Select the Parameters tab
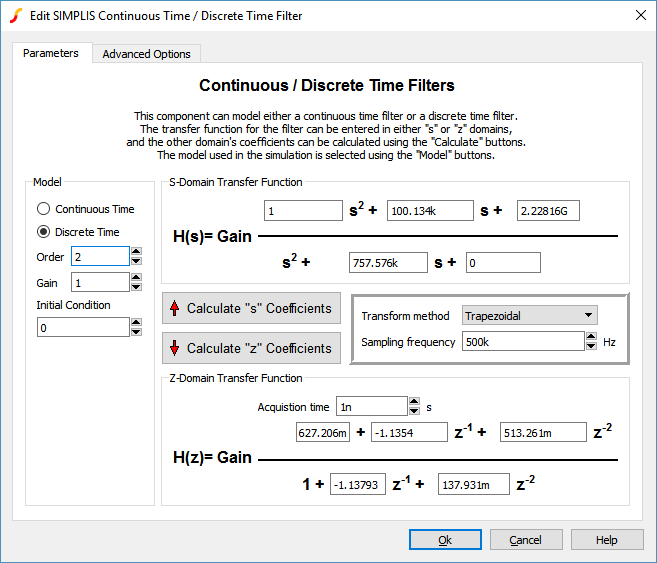 coord(51,53)
